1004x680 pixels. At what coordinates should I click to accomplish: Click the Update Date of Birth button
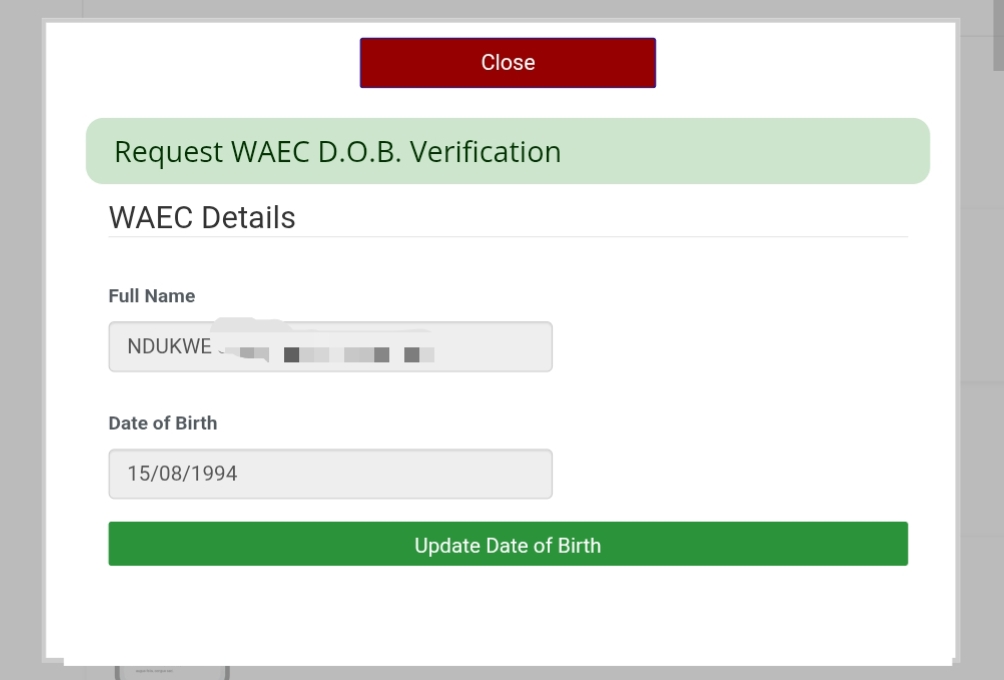click(x=507, y=544)
